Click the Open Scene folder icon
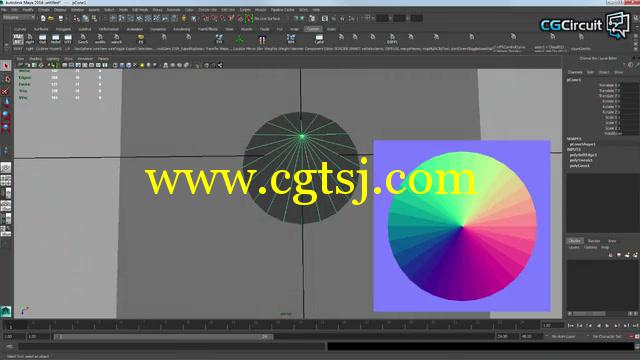Screen dimensions: 640x360 pyautogui.click(x=51, y=18)
